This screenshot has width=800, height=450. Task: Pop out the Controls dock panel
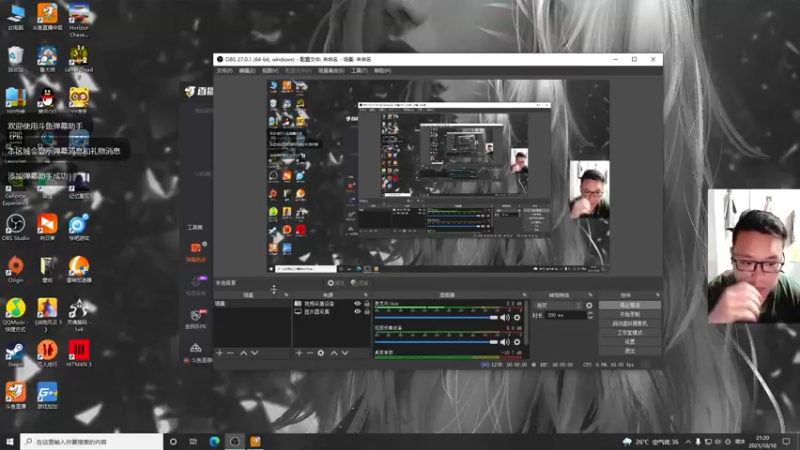(657, 295)
